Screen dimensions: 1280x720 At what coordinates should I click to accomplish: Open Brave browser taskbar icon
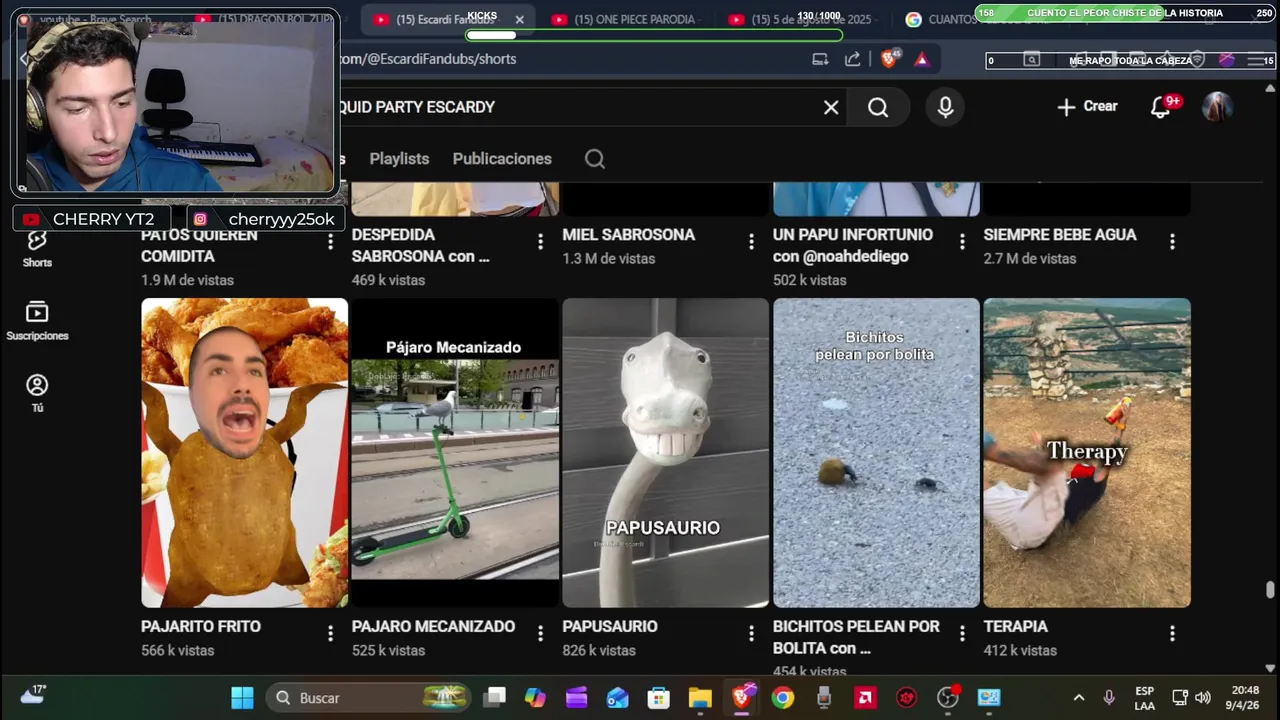pos(742,697)
